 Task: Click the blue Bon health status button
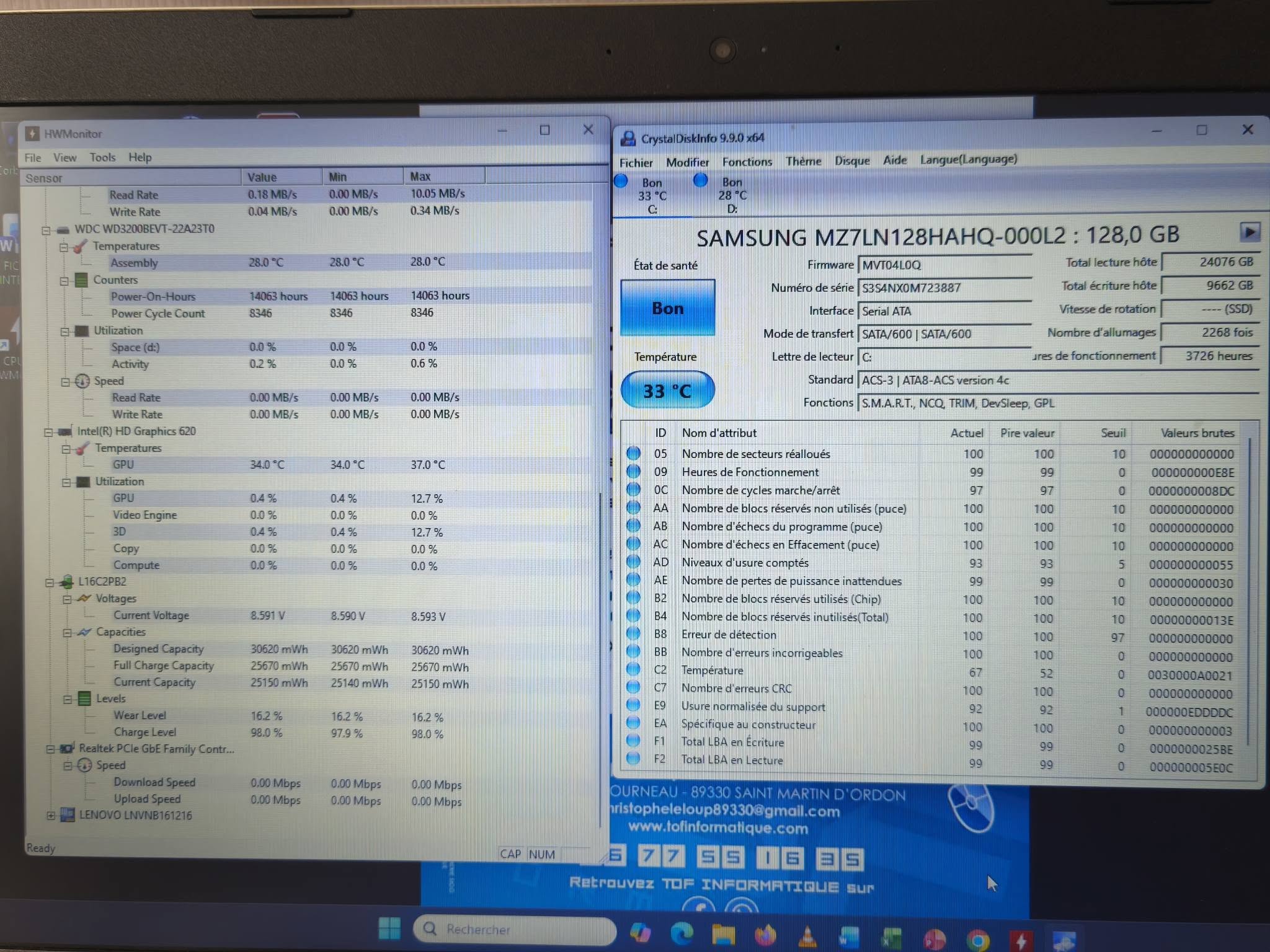click(x=668, y=308)
